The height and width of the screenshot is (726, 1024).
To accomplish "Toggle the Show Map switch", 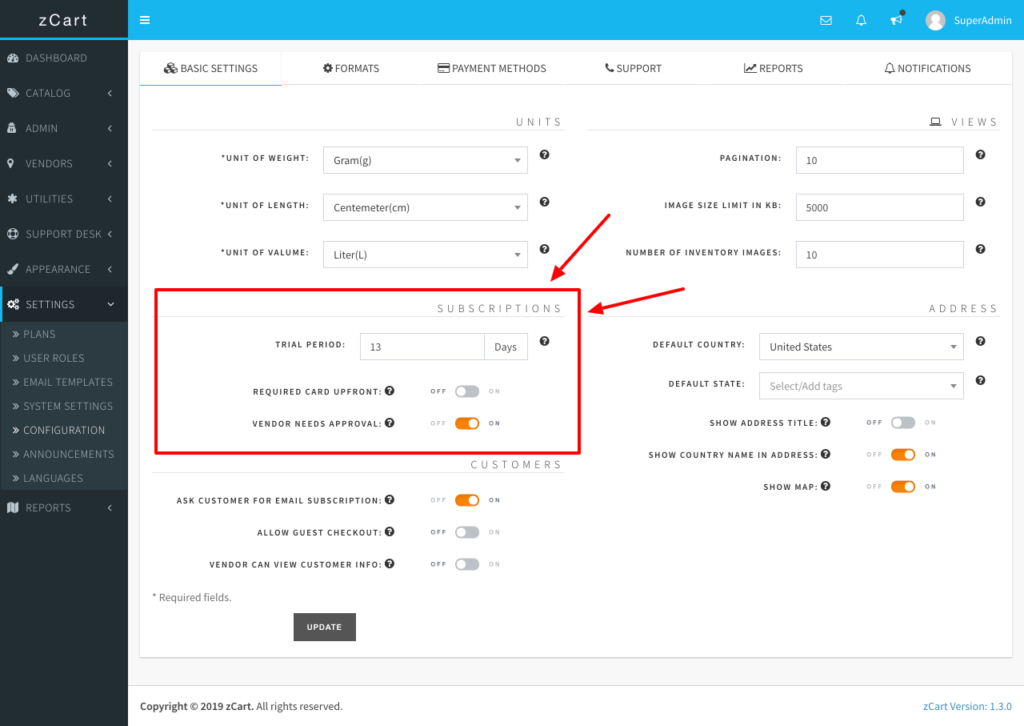I will click(903, 487).
